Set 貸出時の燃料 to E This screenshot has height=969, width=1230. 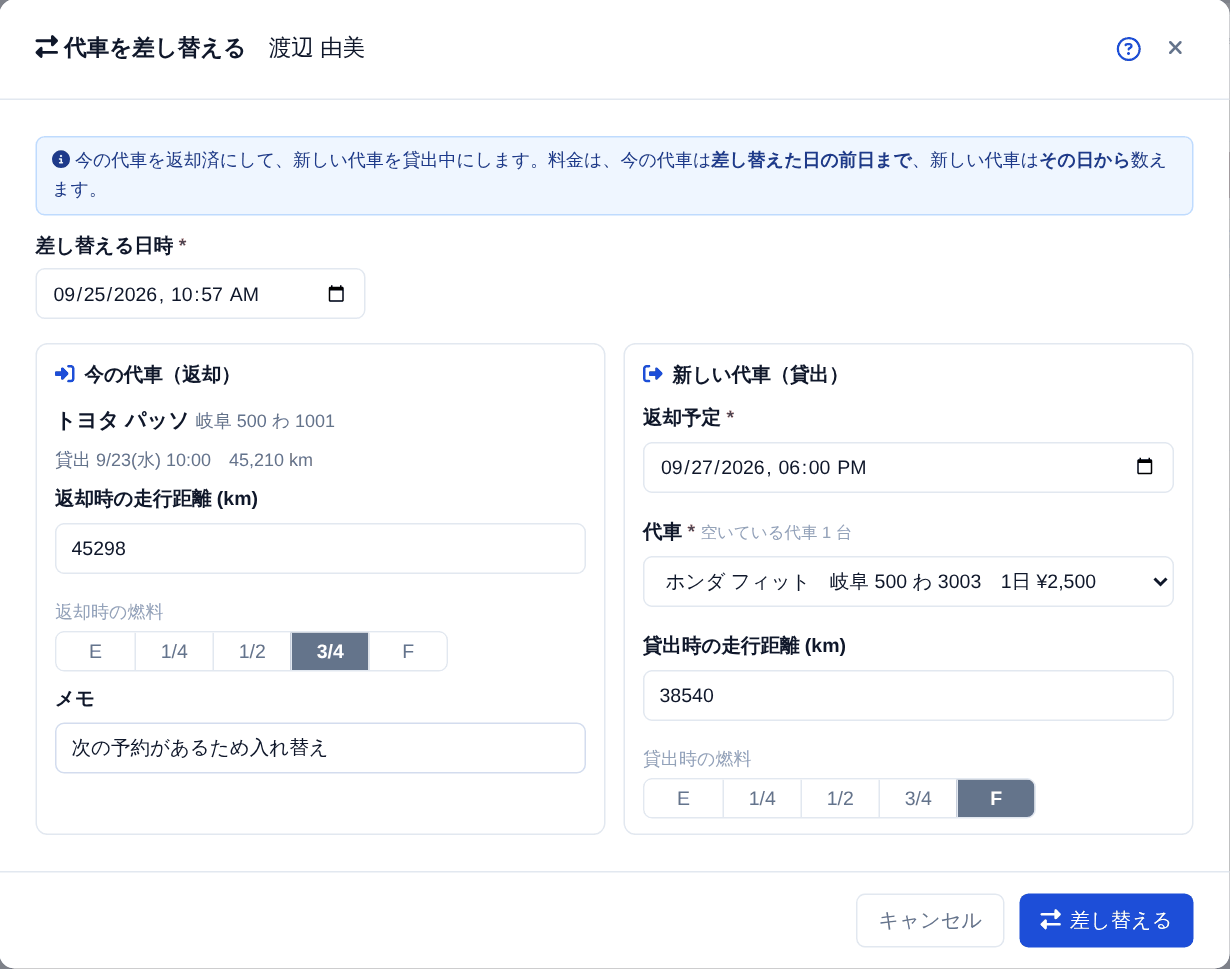pos(683,798)
